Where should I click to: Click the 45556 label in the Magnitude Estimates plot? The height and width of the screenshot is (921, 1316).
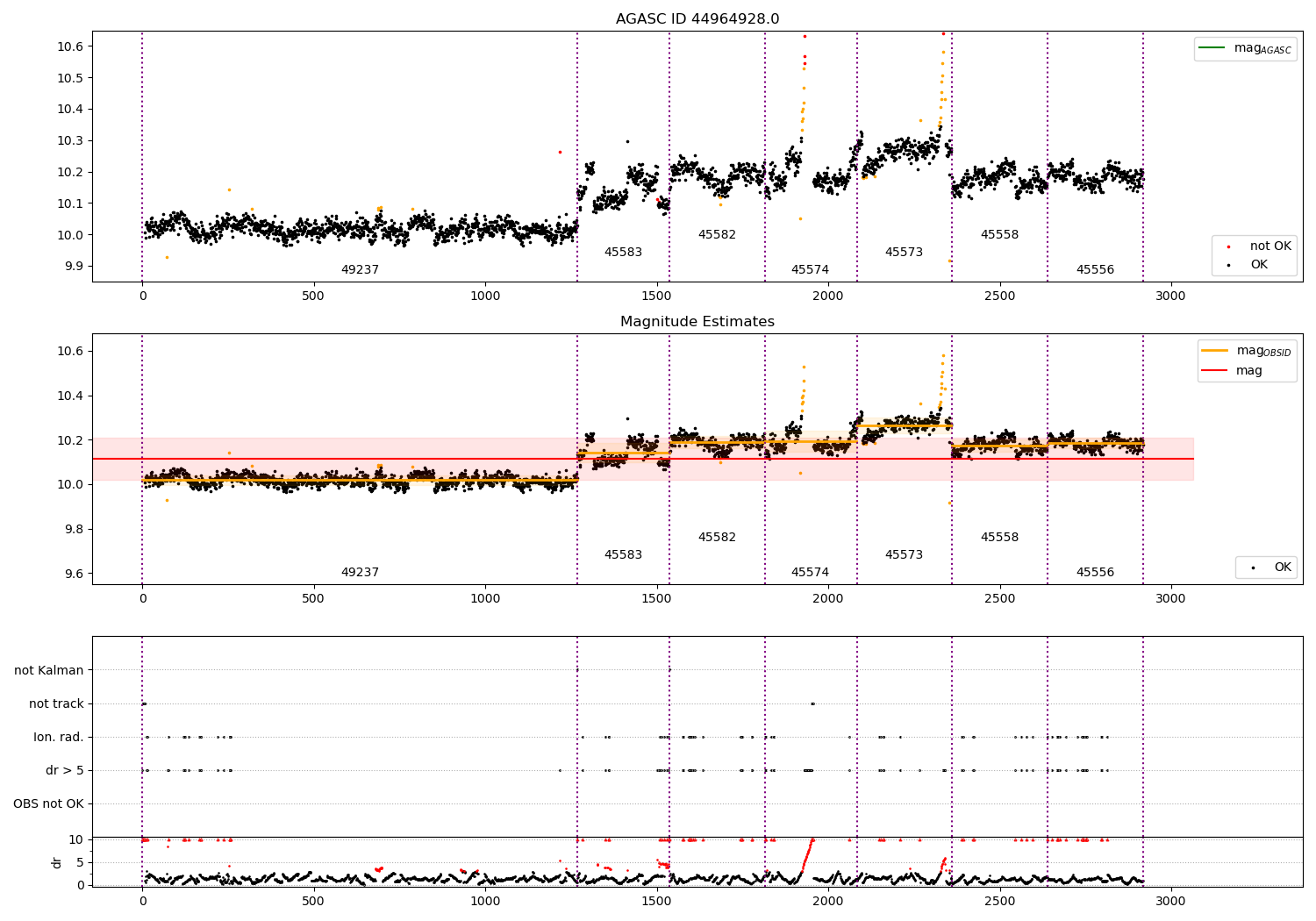coord(1095,573)
